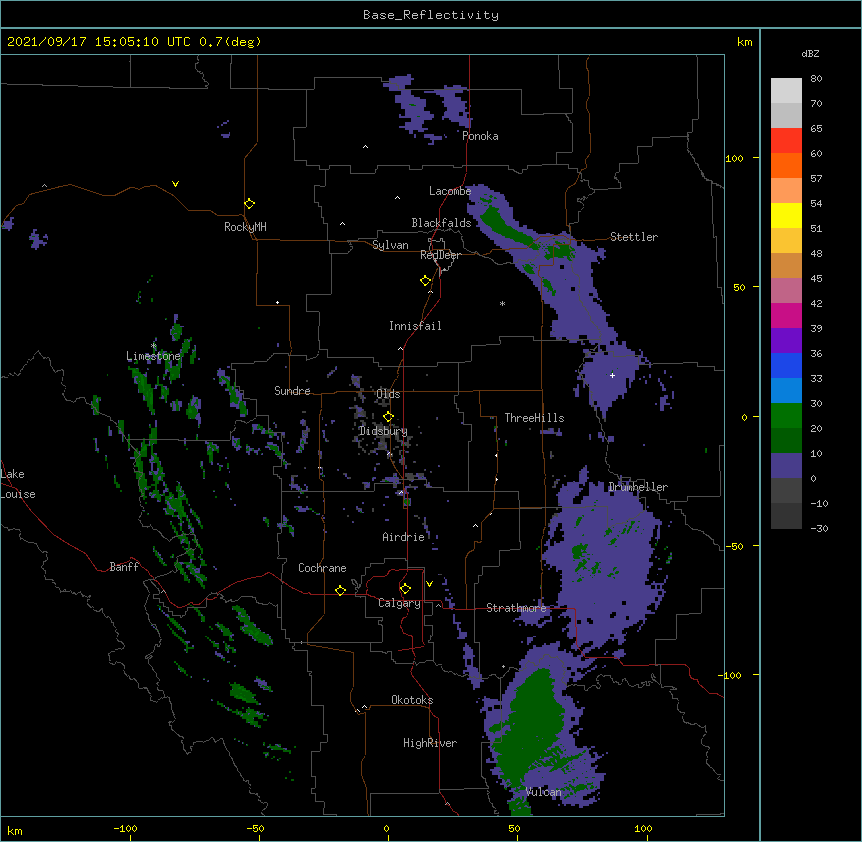862x842 pixels.
Task: Click the white asterisk above the Limestone label
Action: pos(153,346)
